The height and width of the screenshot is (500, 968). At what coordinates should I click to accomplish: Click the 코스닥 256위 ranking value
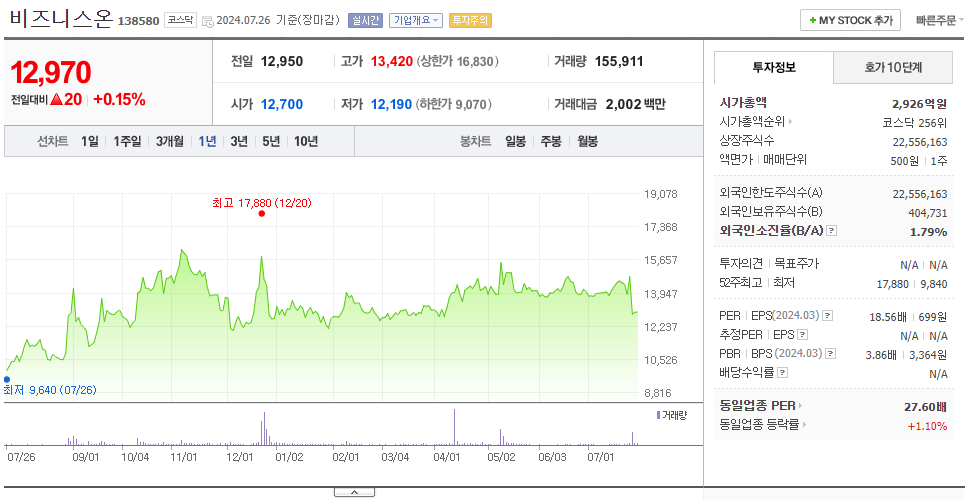tap(915, 122)
